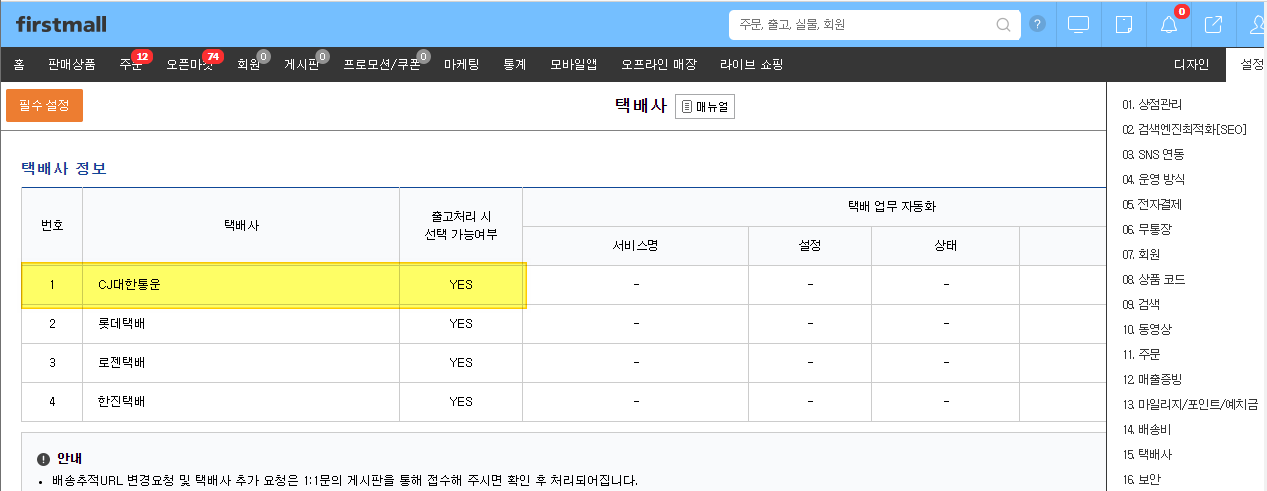Click the monitor icon in header
The height and width of the screenshot is (491, 1267).
click(1078, 24)
